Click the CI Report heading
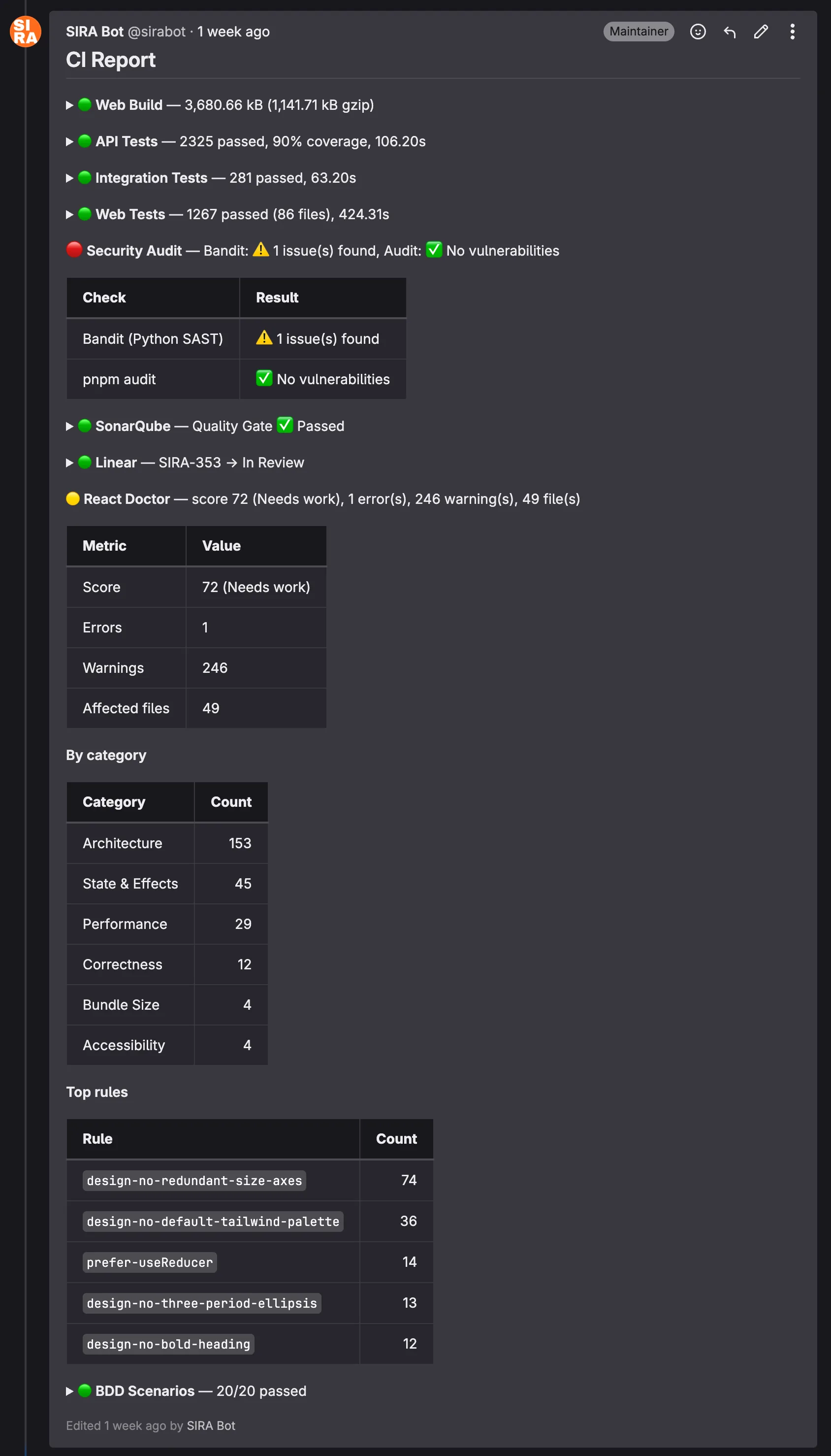The width and height of the screenshot is (831, 1456). [x=111, y=60]
